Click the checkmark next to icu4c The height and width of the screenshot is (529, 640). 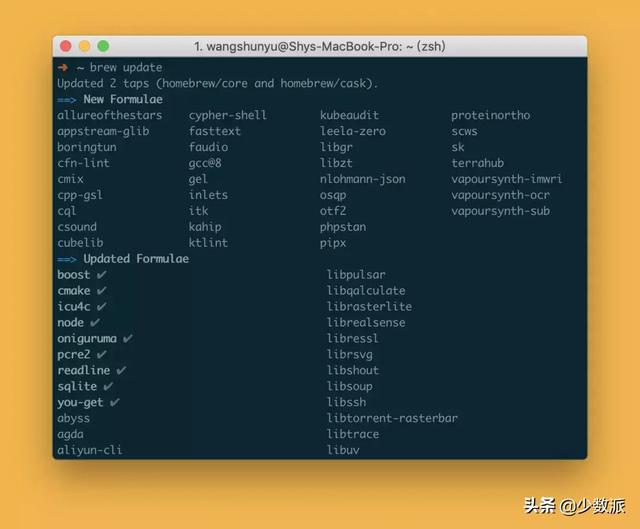pyautogui.click(x=102, y=307)
